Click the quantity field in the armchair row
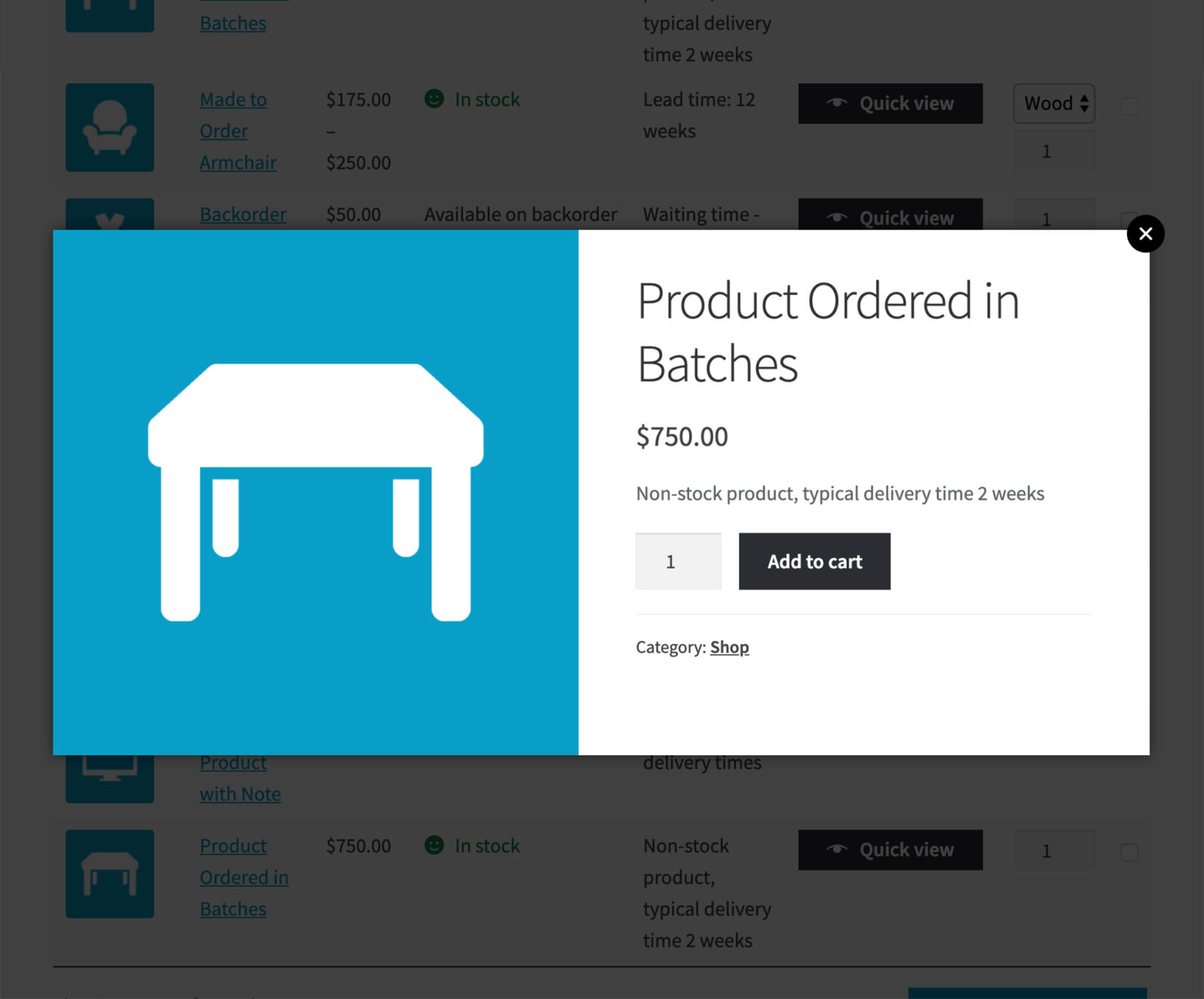This screenshot has height=999, width=1204. click(1053, 151)
